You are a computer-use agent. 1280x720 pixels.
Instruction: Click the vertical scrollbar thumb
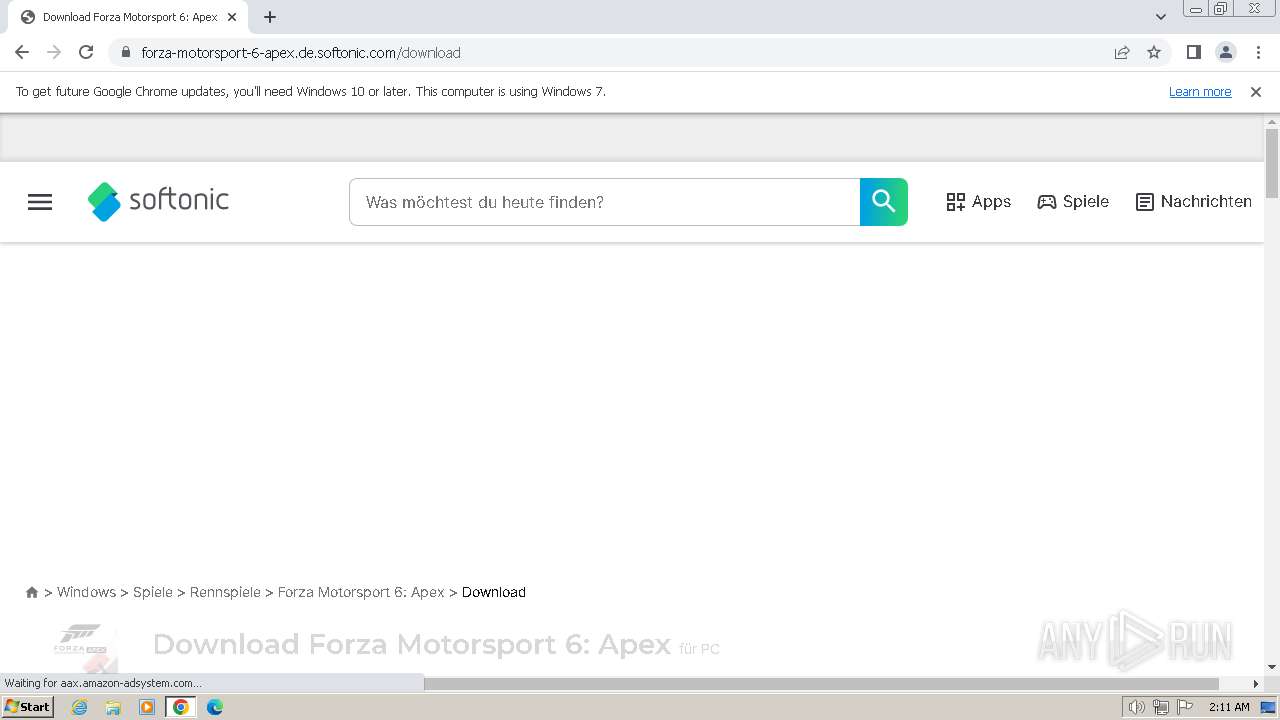pos(1272,163)
